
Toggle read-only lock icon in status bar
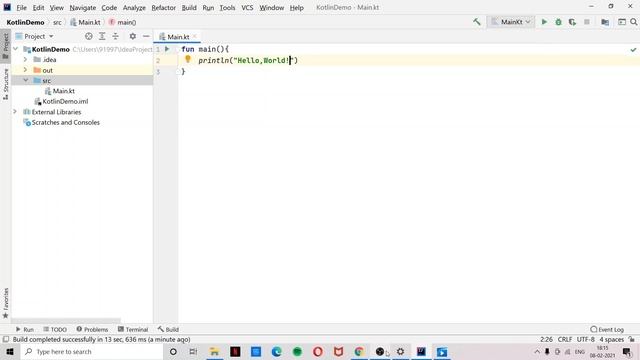[632, 340]
